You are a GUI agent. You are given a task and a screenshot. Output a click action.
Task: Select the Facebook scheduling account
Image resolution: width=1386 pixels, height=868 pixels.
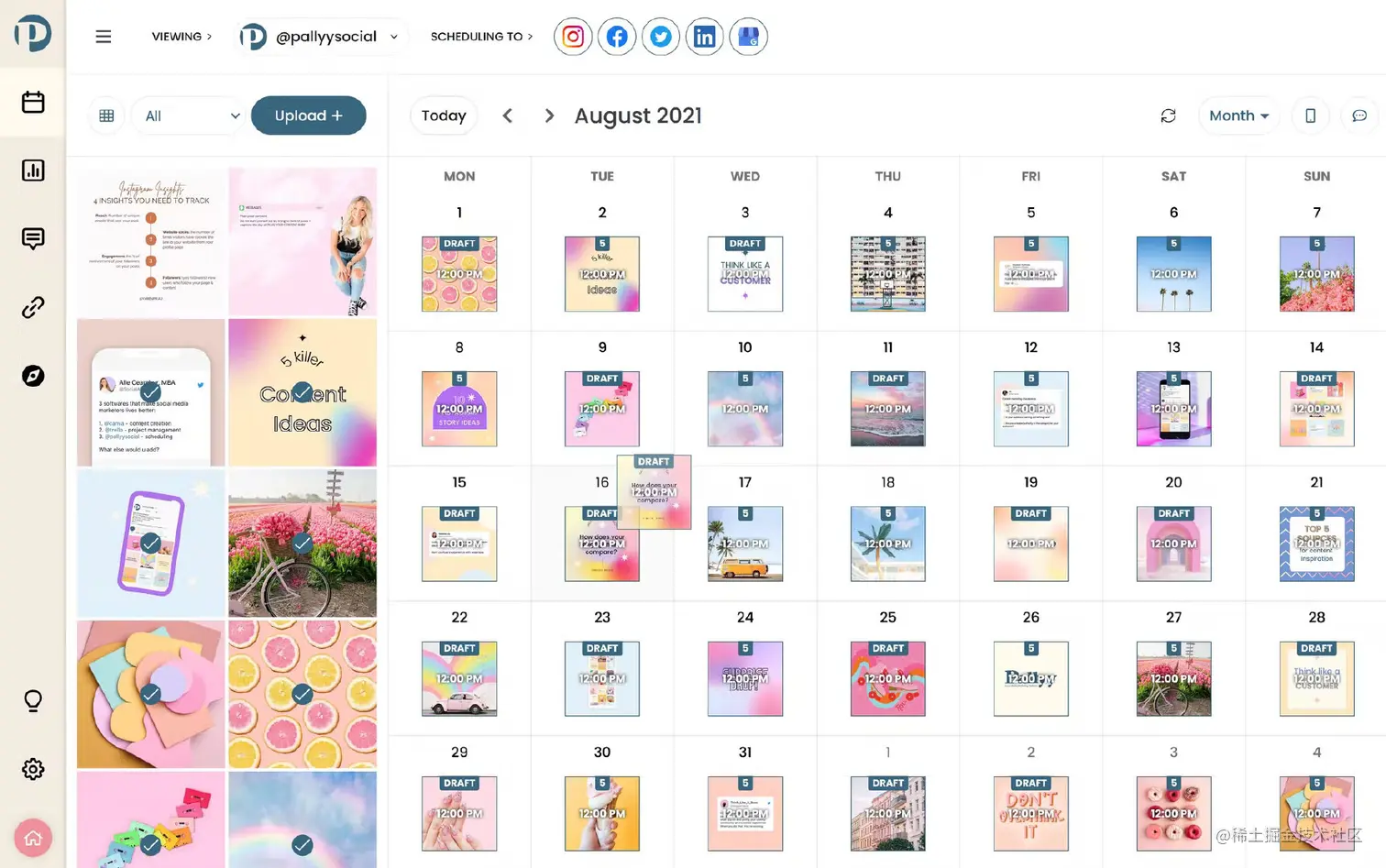(617, 37)
